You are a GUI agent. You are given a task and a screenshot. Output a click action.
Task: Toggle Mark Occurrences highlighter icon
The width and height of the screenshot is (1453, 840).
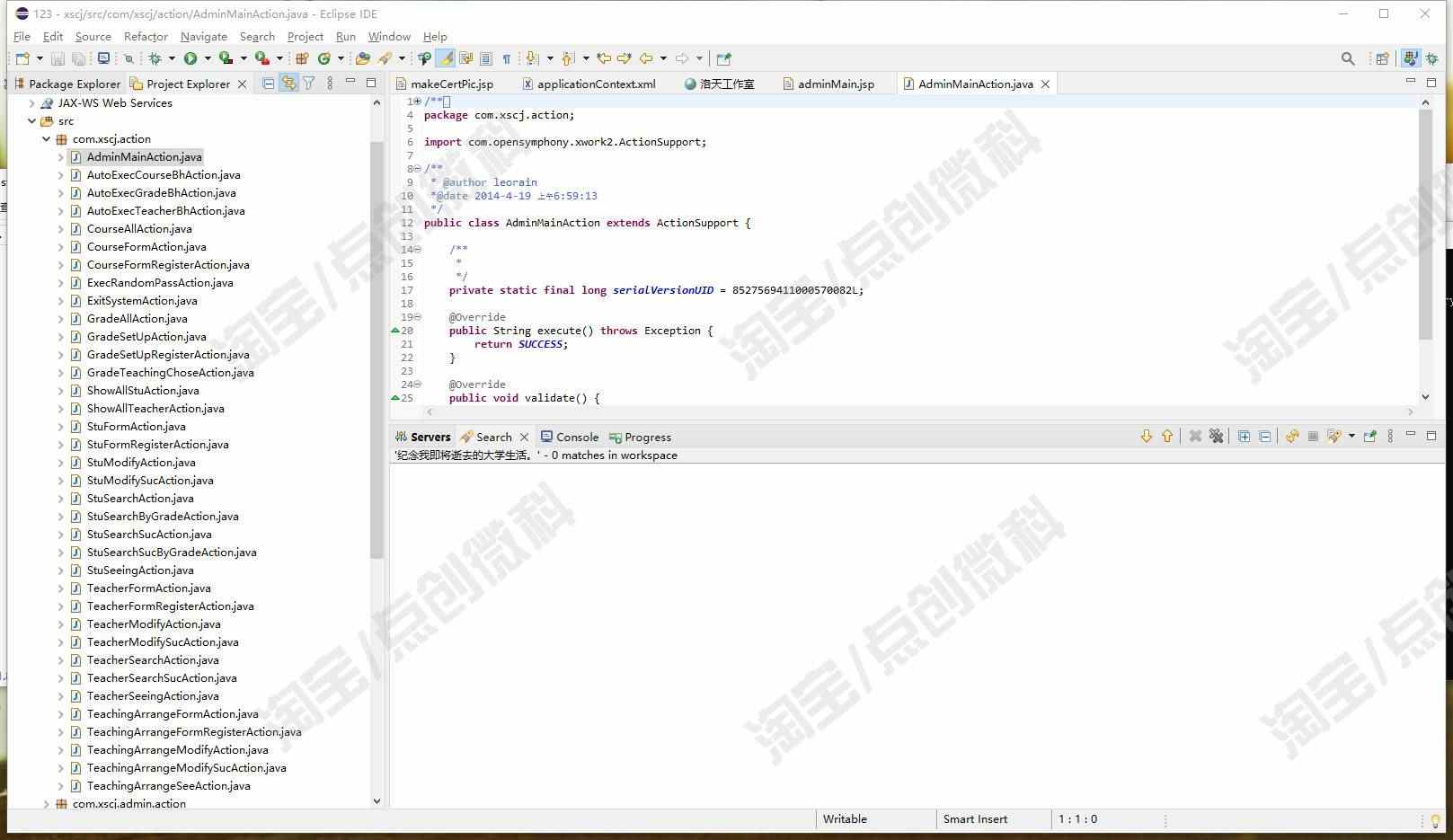pyautogui.click(x=446, y=58)
